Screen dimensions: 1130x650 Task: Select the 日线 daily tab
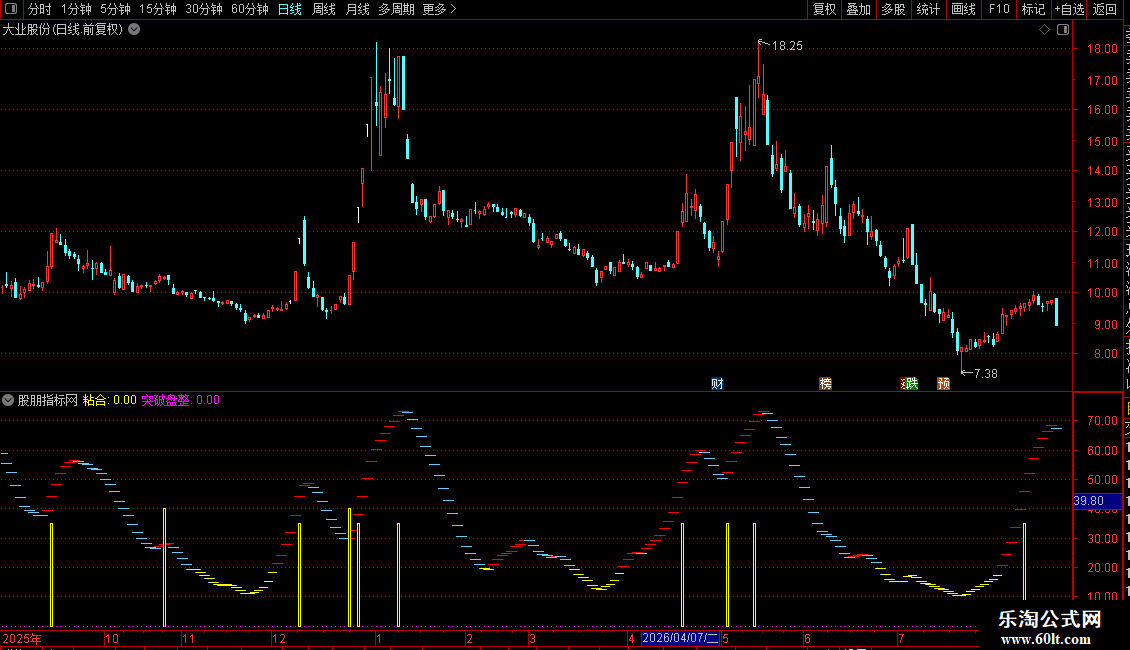tap(290, 9)
